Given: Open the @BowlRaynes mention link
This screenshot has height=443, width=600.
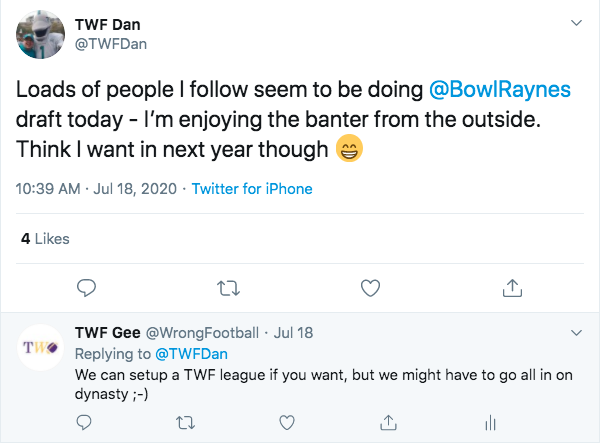Looking at the screenshot, I should click(499, 89).
